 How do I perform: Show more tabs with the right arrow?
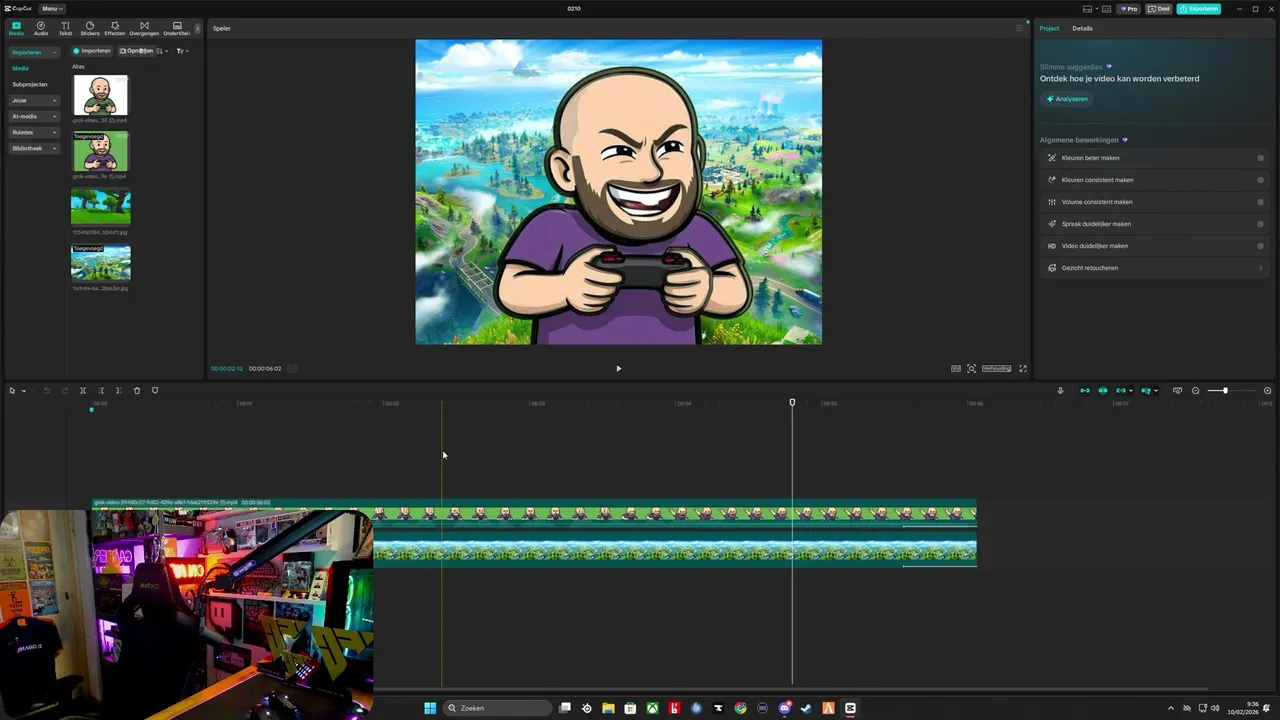(197, 28)
